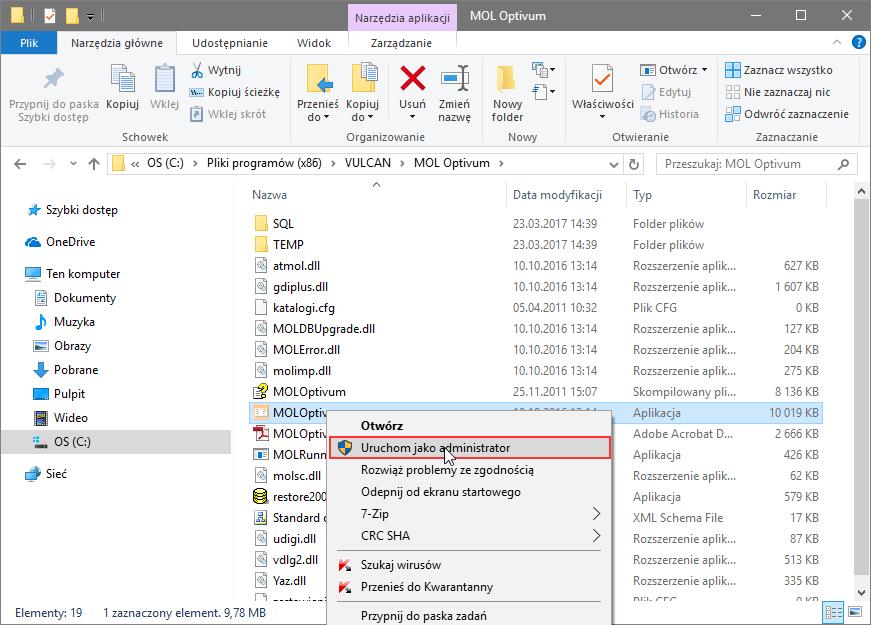Click the Kopiuj (copy) ribbon icon

(x=122, y=78)
